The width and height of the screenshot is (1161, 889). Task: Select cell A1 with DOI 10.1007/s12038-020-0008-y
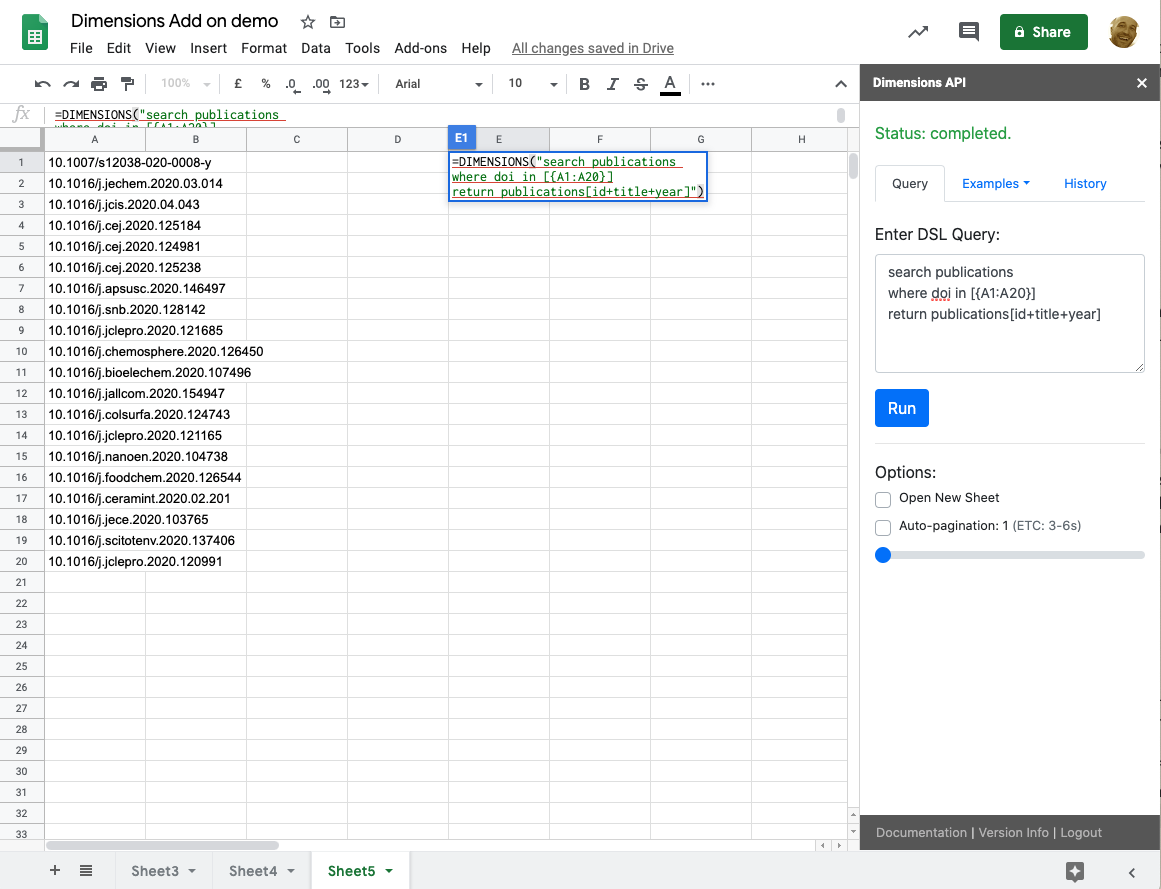click(95, 162)
